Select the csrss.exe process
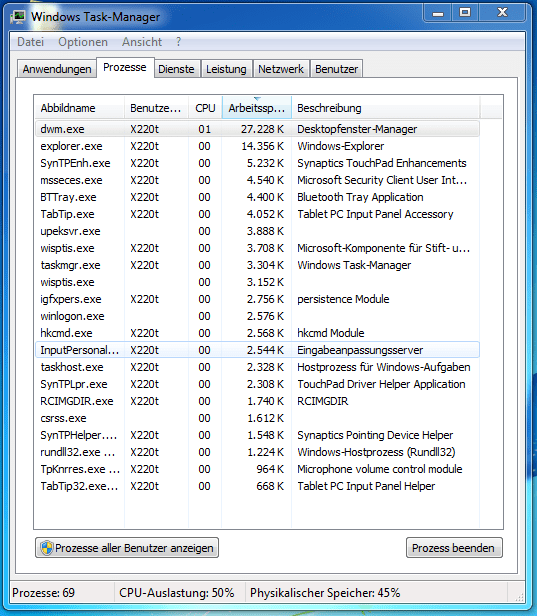The image size is (537, 616). [257, 418]
